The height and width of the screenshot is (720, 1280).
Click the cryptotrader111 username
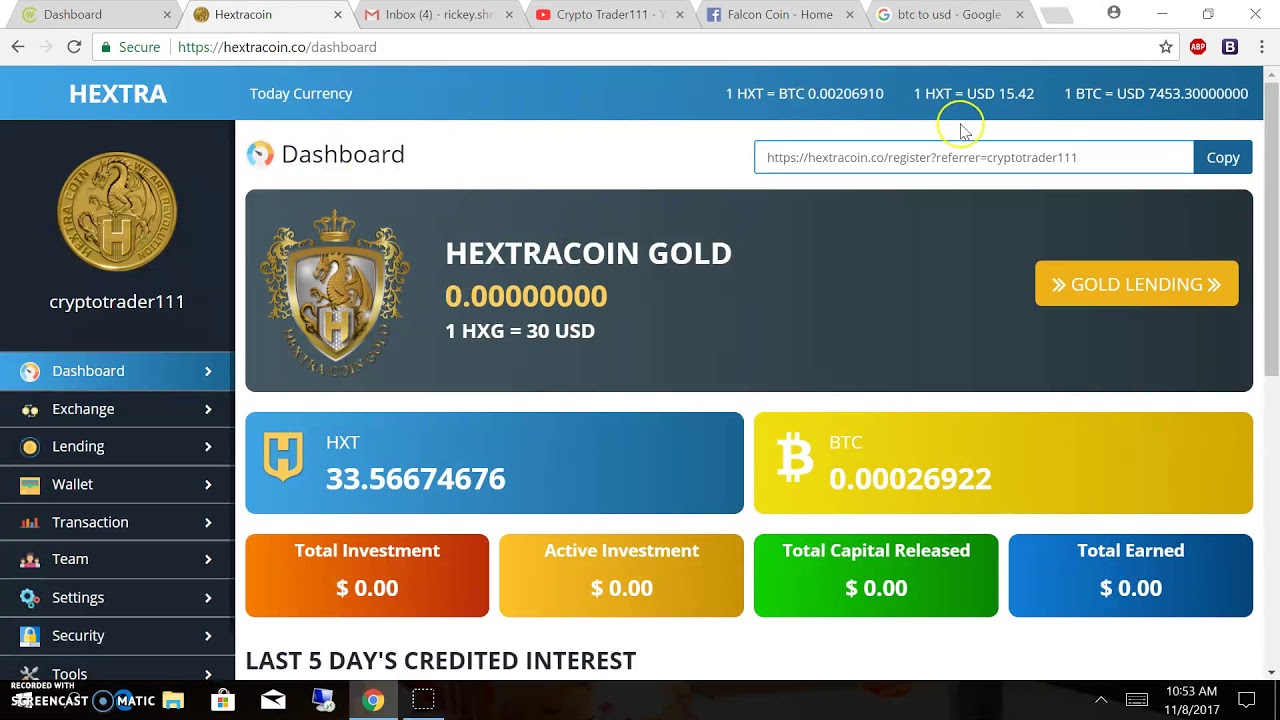117,301
